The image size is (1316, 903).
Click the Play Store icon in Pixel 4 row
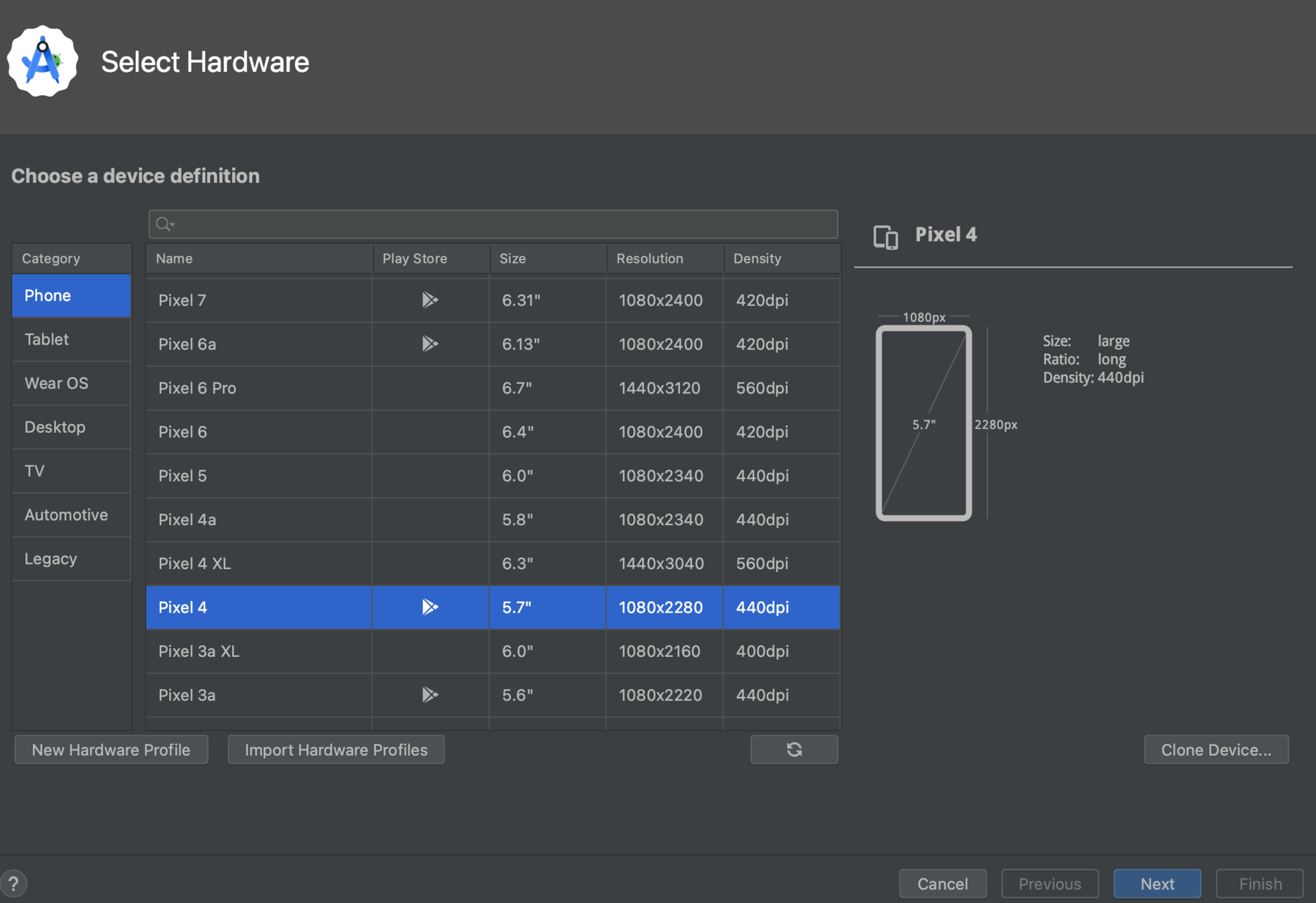tap(429, 607)
